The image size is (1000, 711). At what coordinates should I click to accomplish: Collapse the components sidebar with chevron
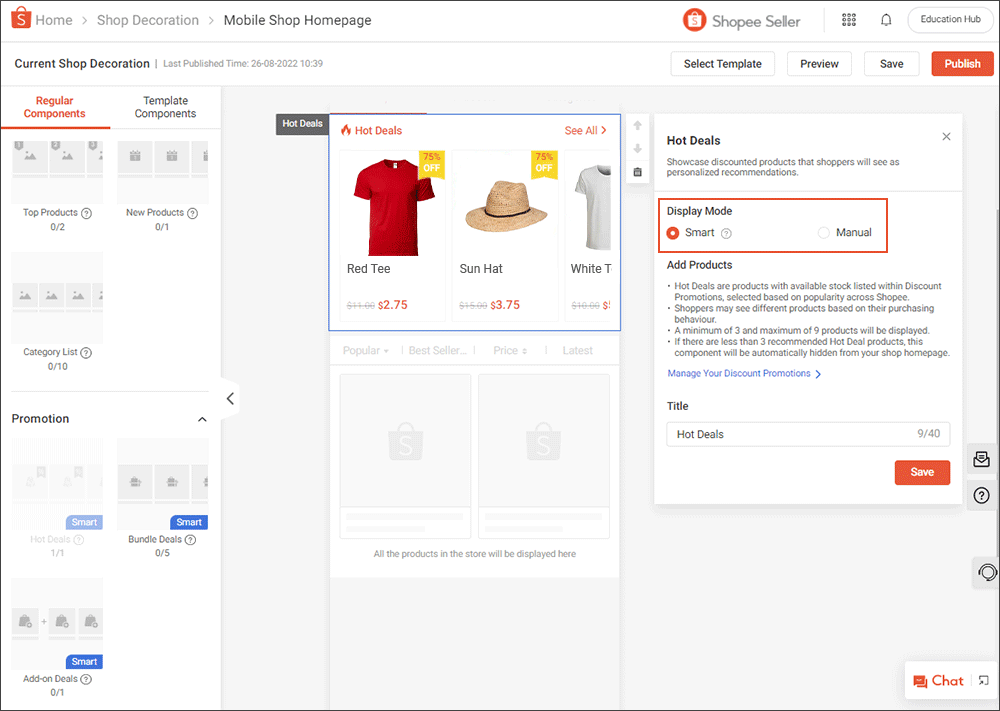point(229,398)
